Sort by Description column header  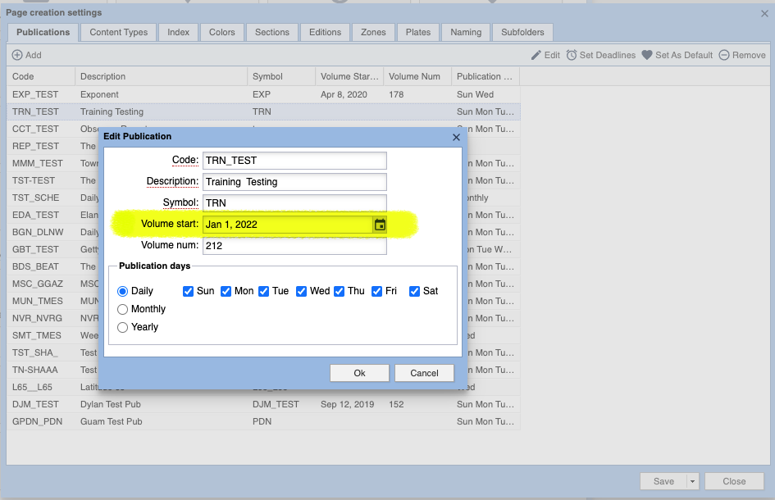tap(161, 77)
